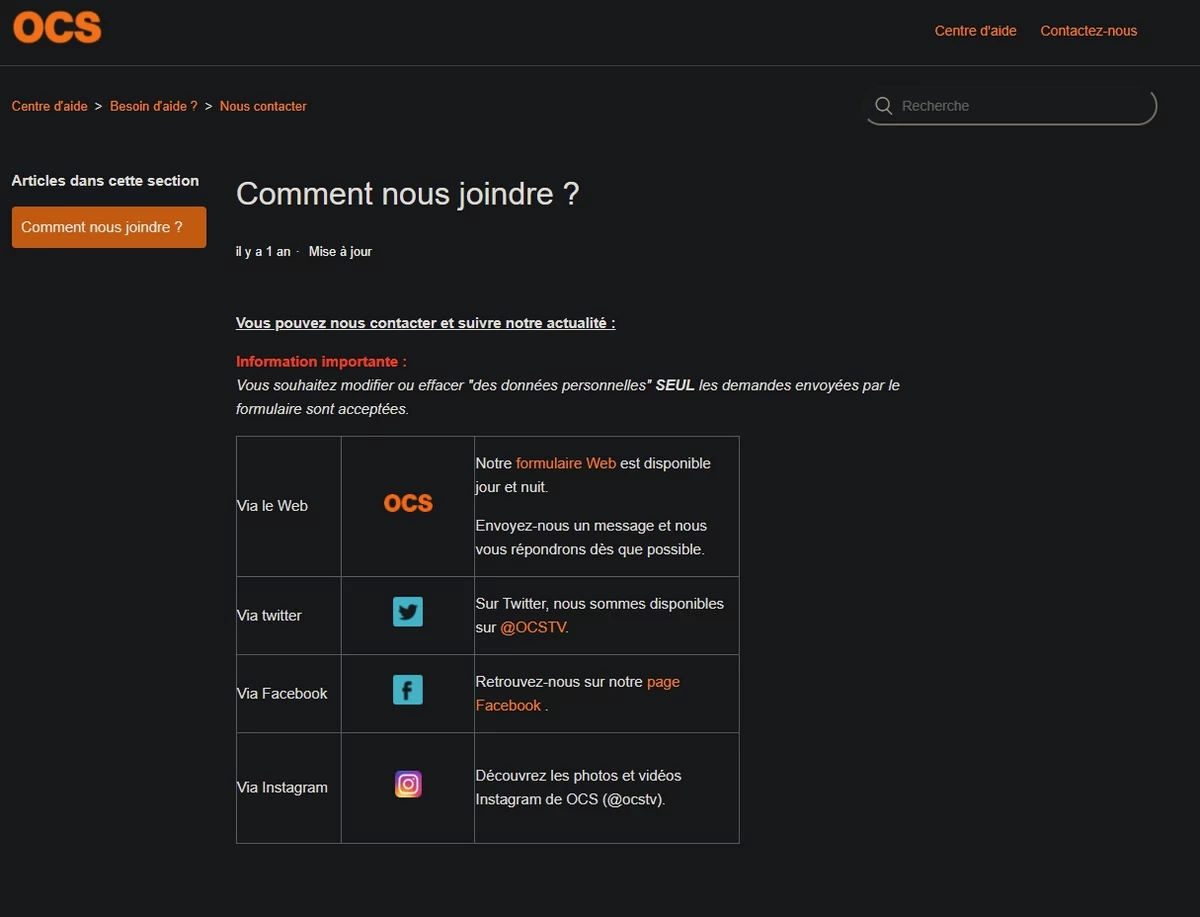1200x917 pixels.
Task: Go to Besoin d'aide ? in the breadcrumb
Action: [154, 106]
